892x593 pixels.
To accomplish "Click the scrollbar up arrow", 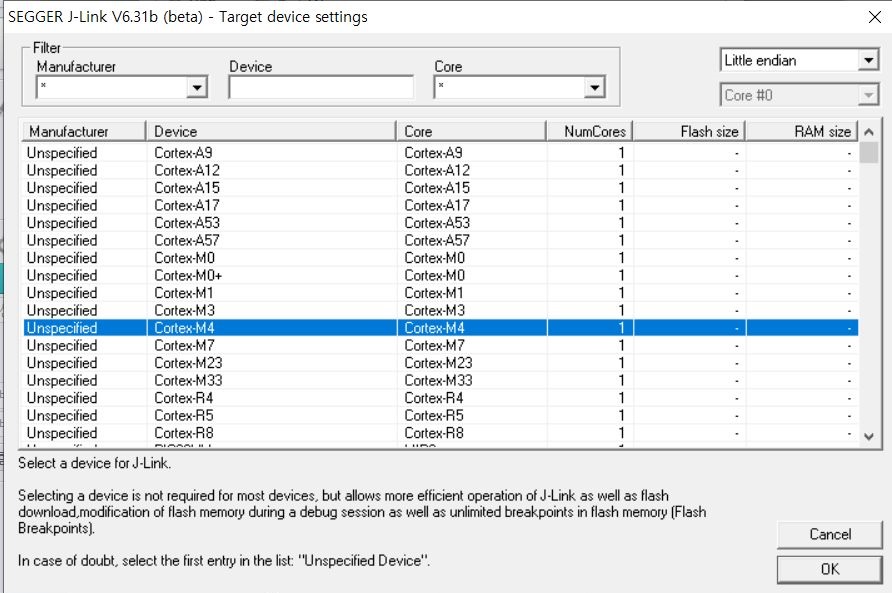I will (869, 132).
